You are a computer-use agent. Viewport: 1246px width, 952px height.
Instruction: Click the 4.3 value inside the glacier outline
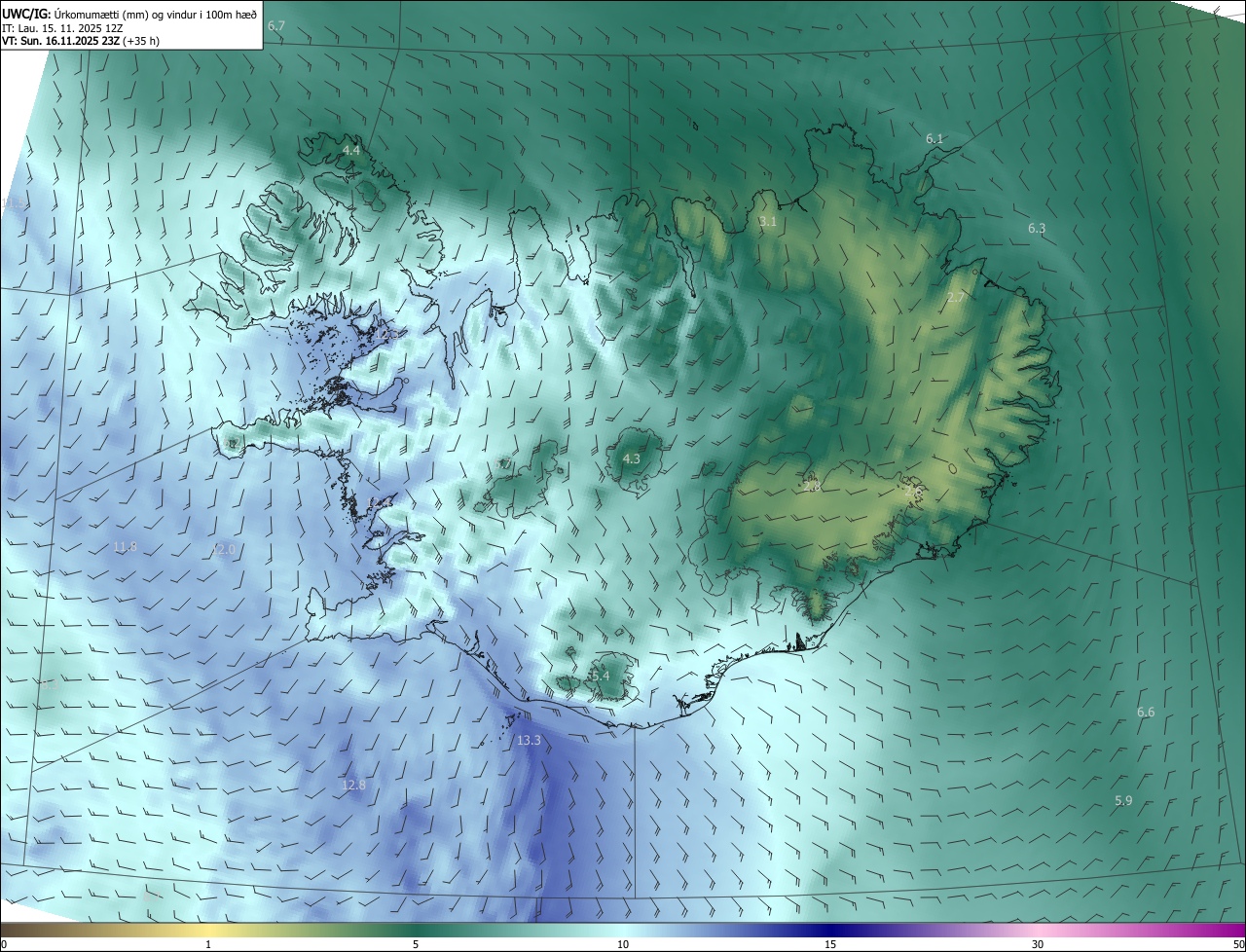[632, 458]
